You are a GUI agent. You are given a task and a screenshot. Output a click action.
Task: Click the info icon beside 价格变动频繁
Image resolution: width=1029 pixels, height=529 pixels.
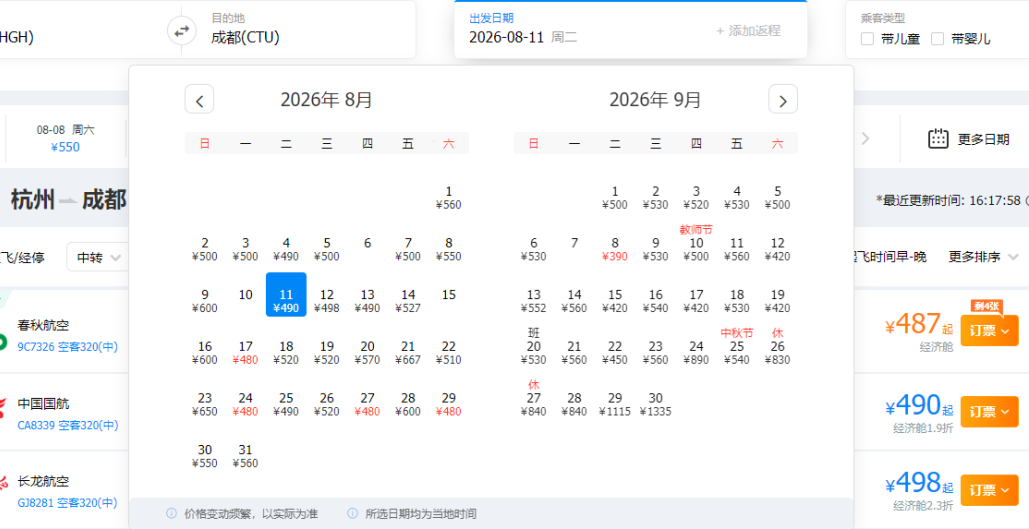point(171,513)
